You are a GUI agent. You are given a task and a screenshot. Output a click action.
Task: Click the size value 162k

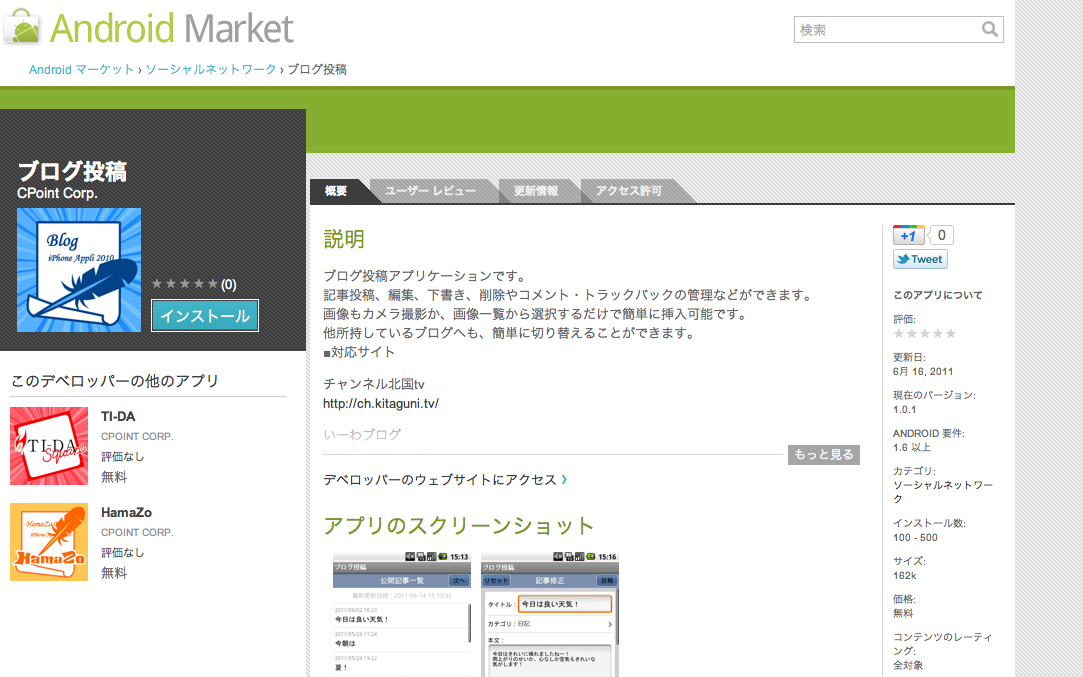pos(904,575)
